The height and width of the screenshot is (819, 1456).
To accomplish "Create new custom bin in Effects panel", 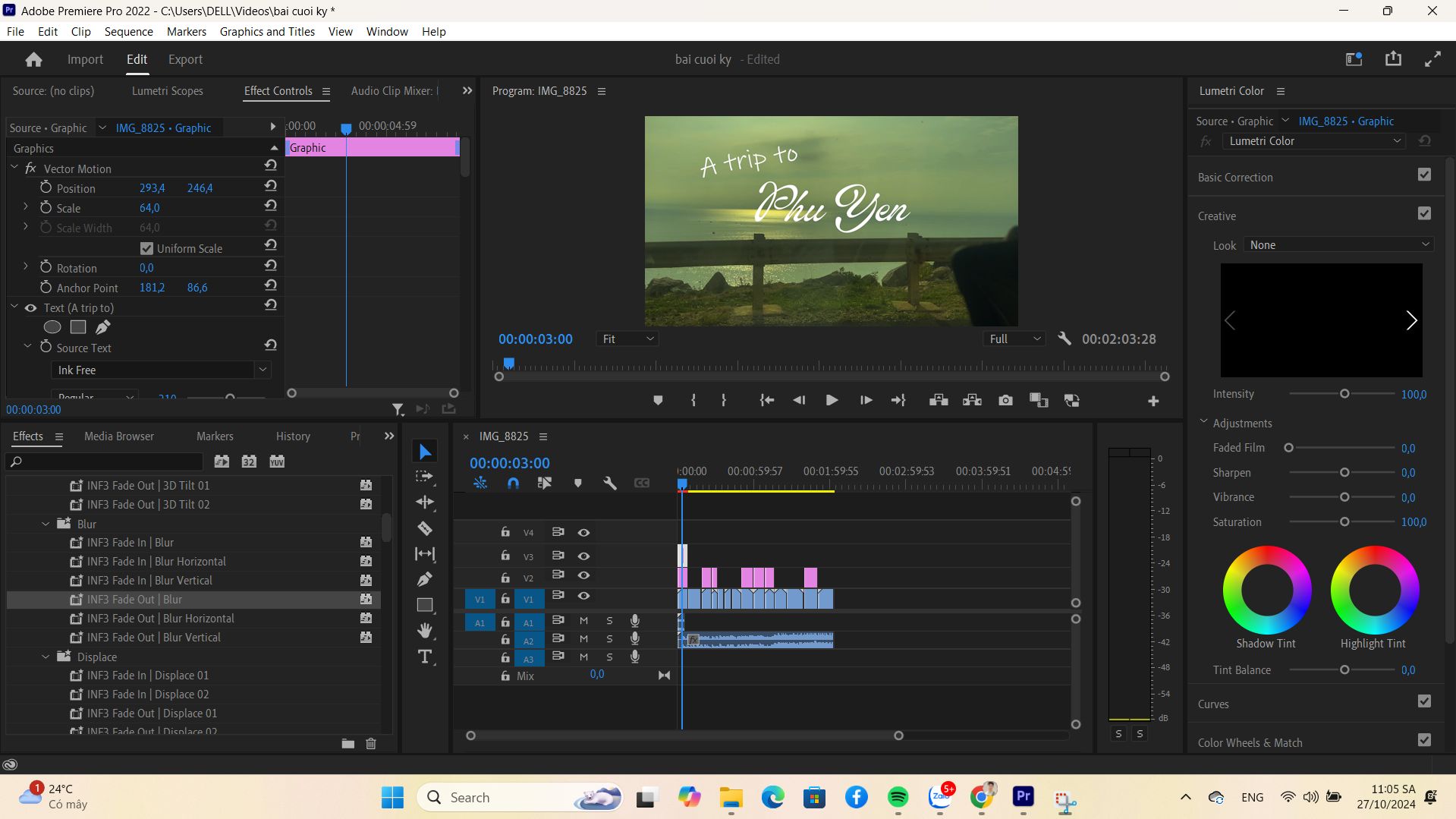I will click(x=347, y=744).
